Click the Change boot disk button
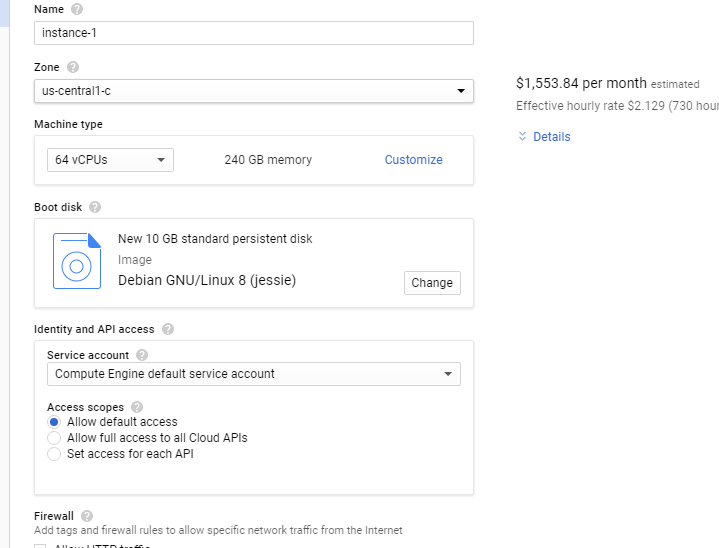719x548 pixels. pos(432,283)
